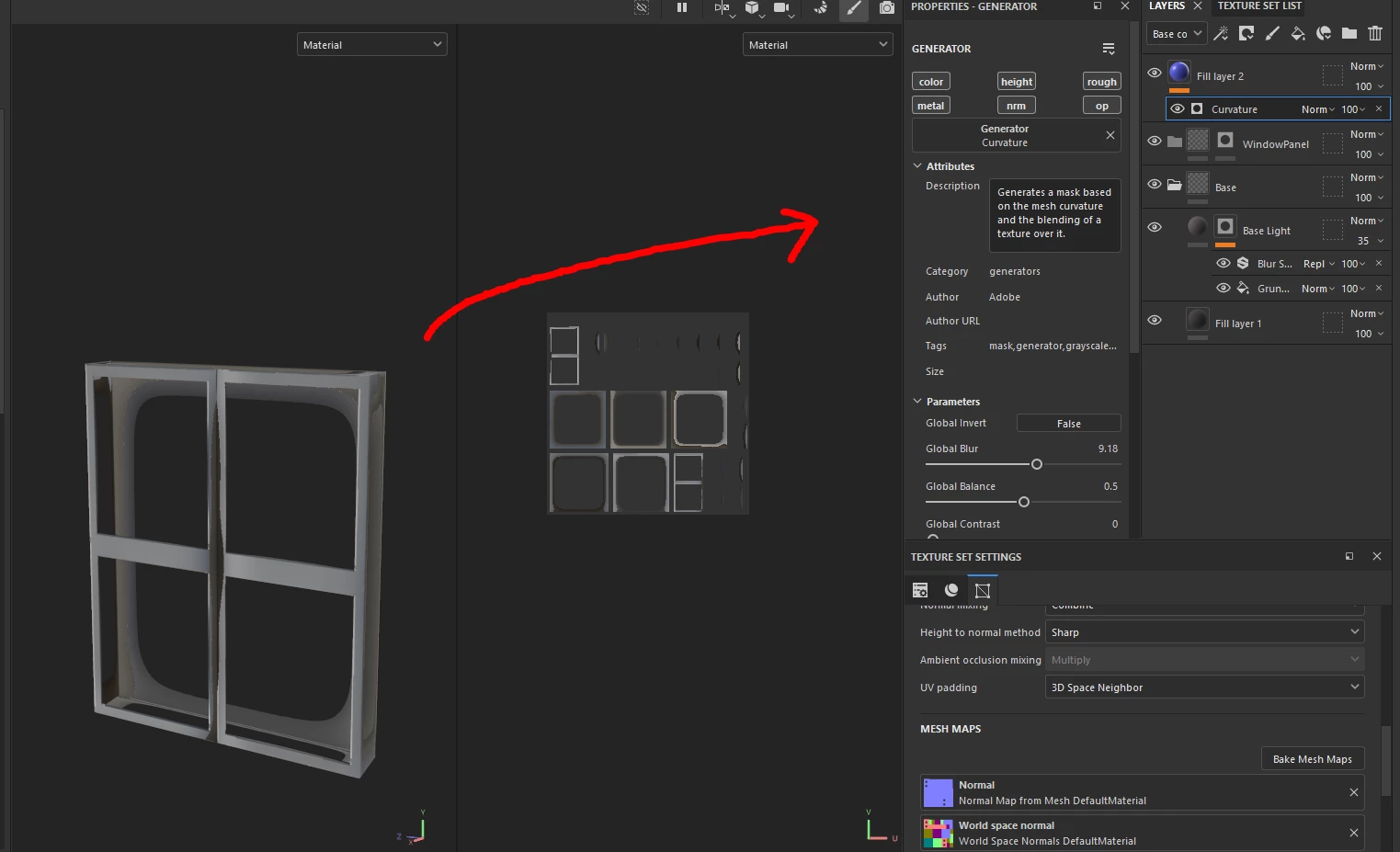
Task: Open the Height to normal method dropdown
Action: (1204, 632)
